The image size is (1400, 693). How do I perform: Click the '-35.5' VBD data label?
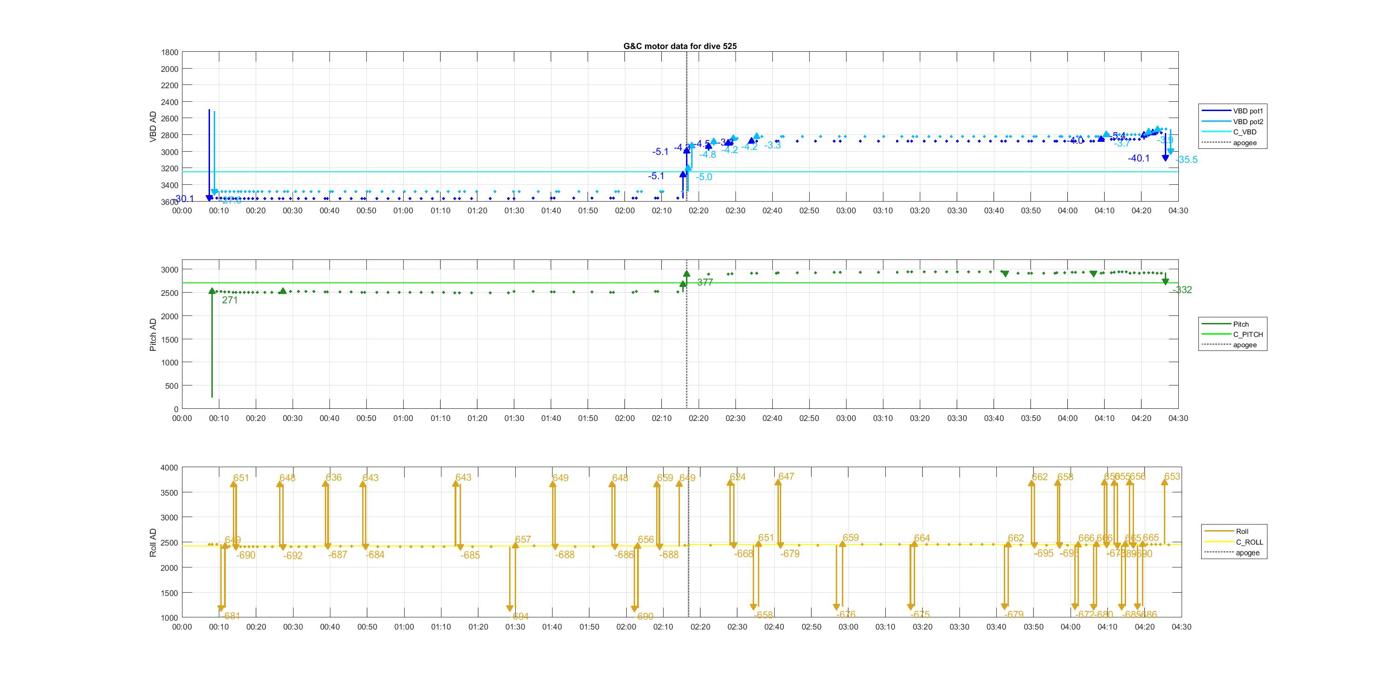click(x=1187, y=160)
